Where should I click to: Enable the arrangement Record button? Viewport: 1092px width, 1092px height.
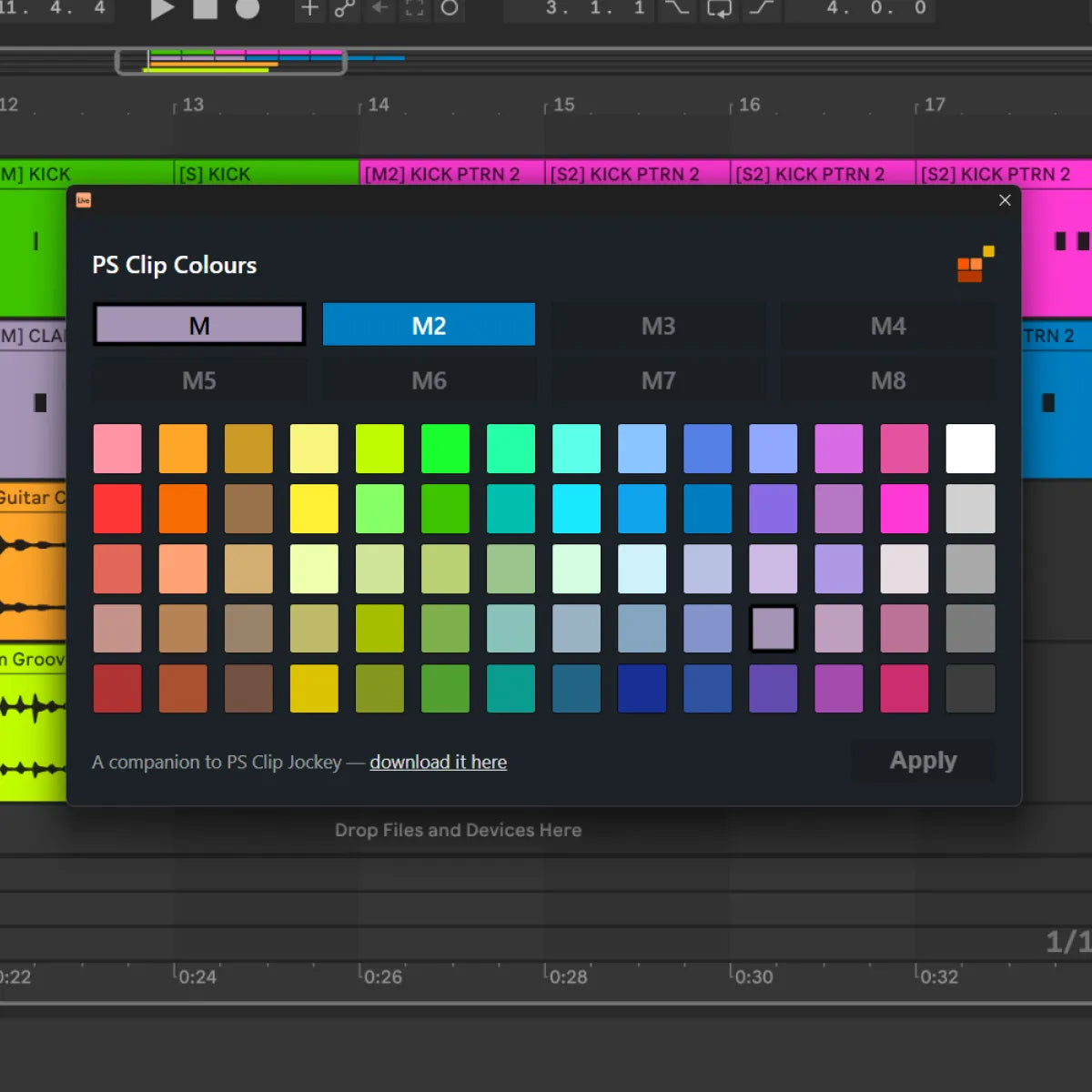[248, 8]
